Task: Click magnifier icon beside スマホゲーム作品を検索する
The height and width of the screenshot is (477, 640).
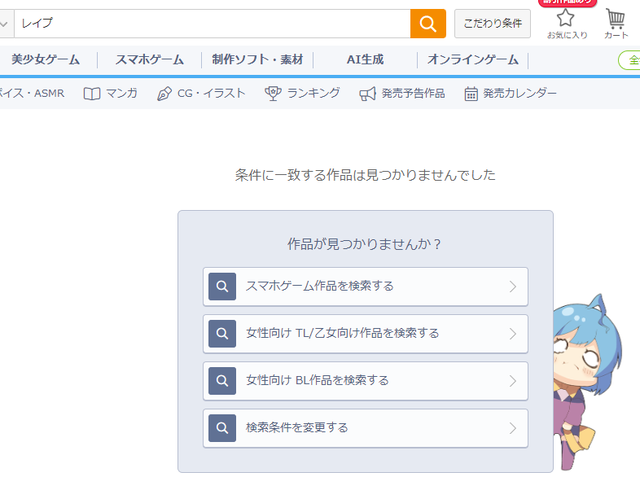Action: pos(222,286)
